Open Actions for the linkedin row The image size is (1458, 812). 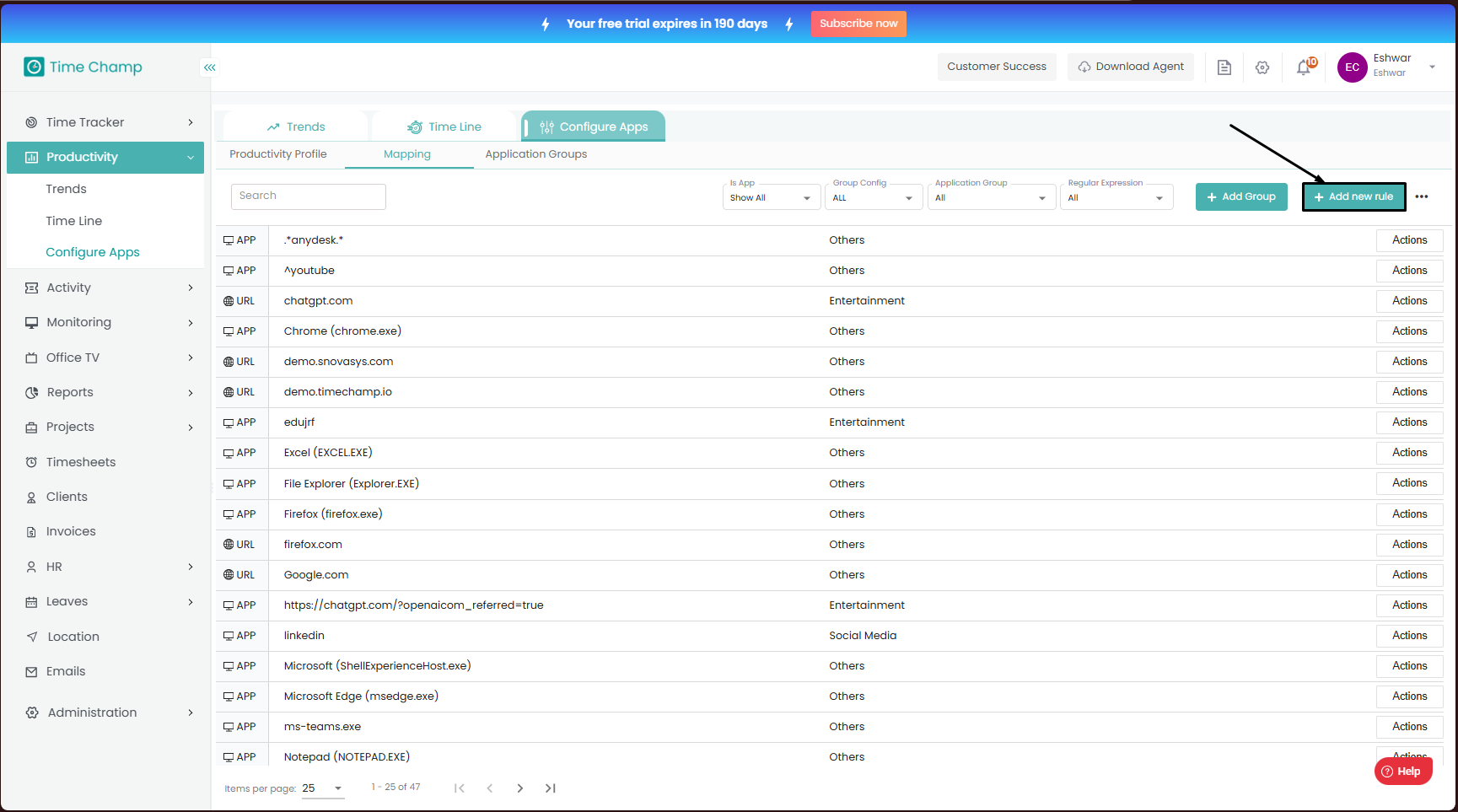point(1410,636)
